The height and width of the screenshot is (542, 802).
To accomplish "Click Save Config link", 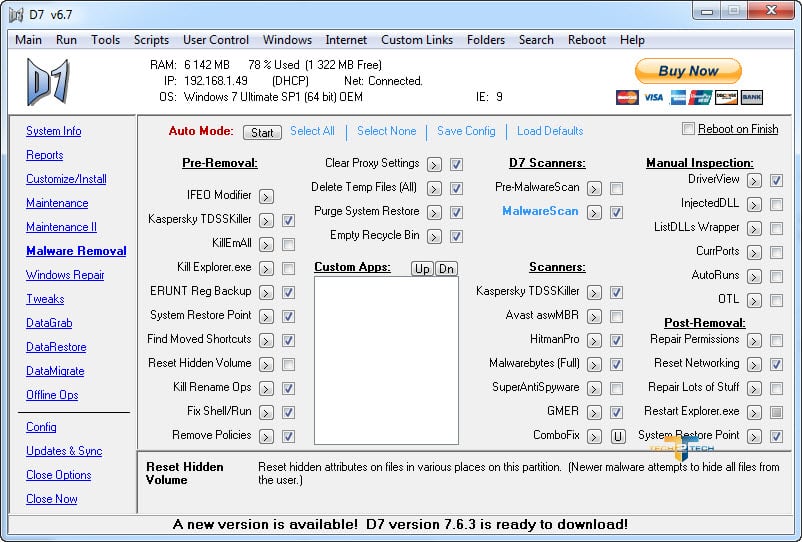I will tap(466, 131).
